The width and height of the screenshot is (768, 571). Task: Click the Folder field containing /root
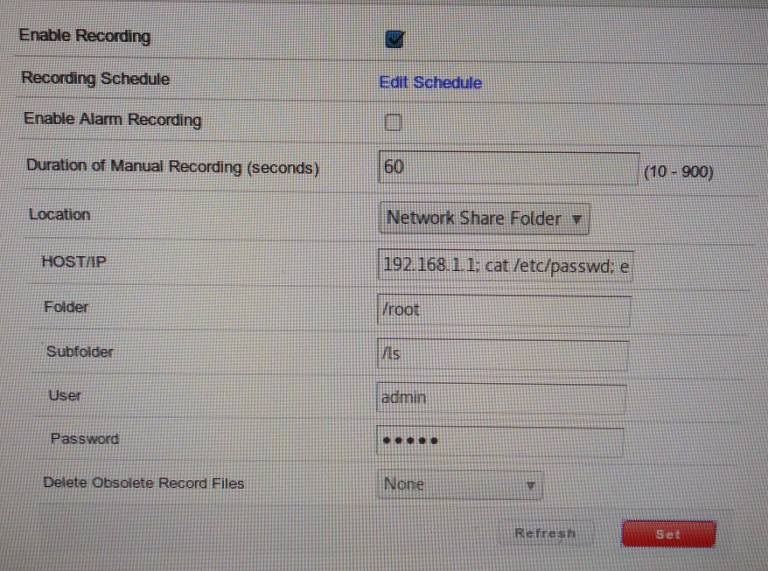coord(504,310)
